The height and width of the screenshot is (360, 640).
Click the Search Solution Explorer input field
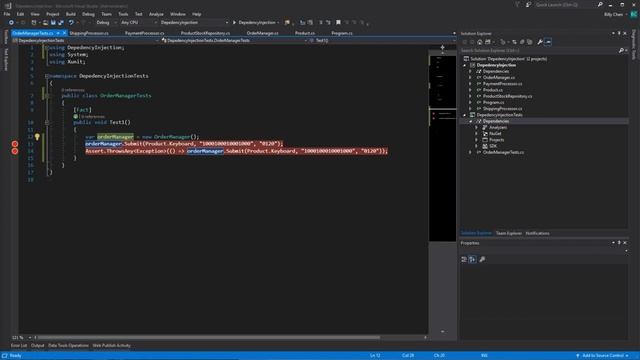click(x=539, y=51)
